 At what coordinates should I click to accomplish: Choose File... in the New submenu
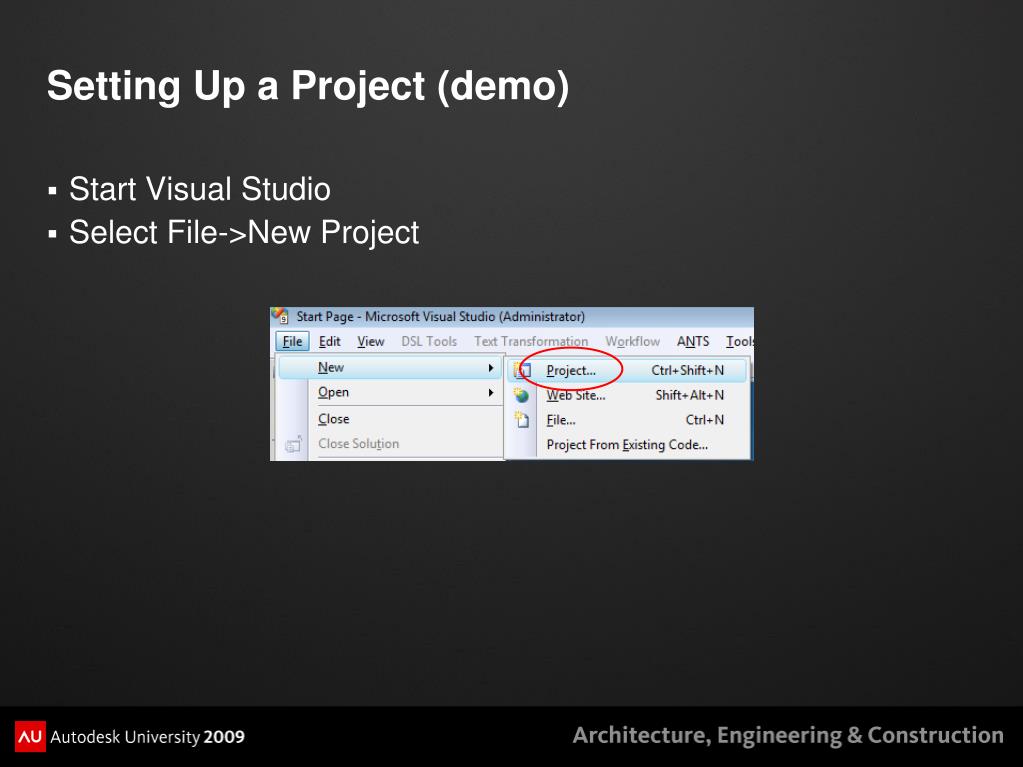pyautogui.click(x=627, y=420)
